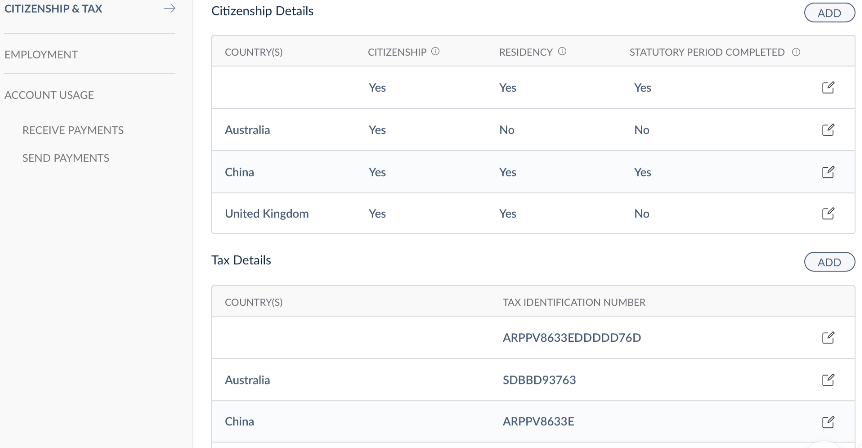
Task: Edit the China citizenship row
Action: tap(828, 172)
